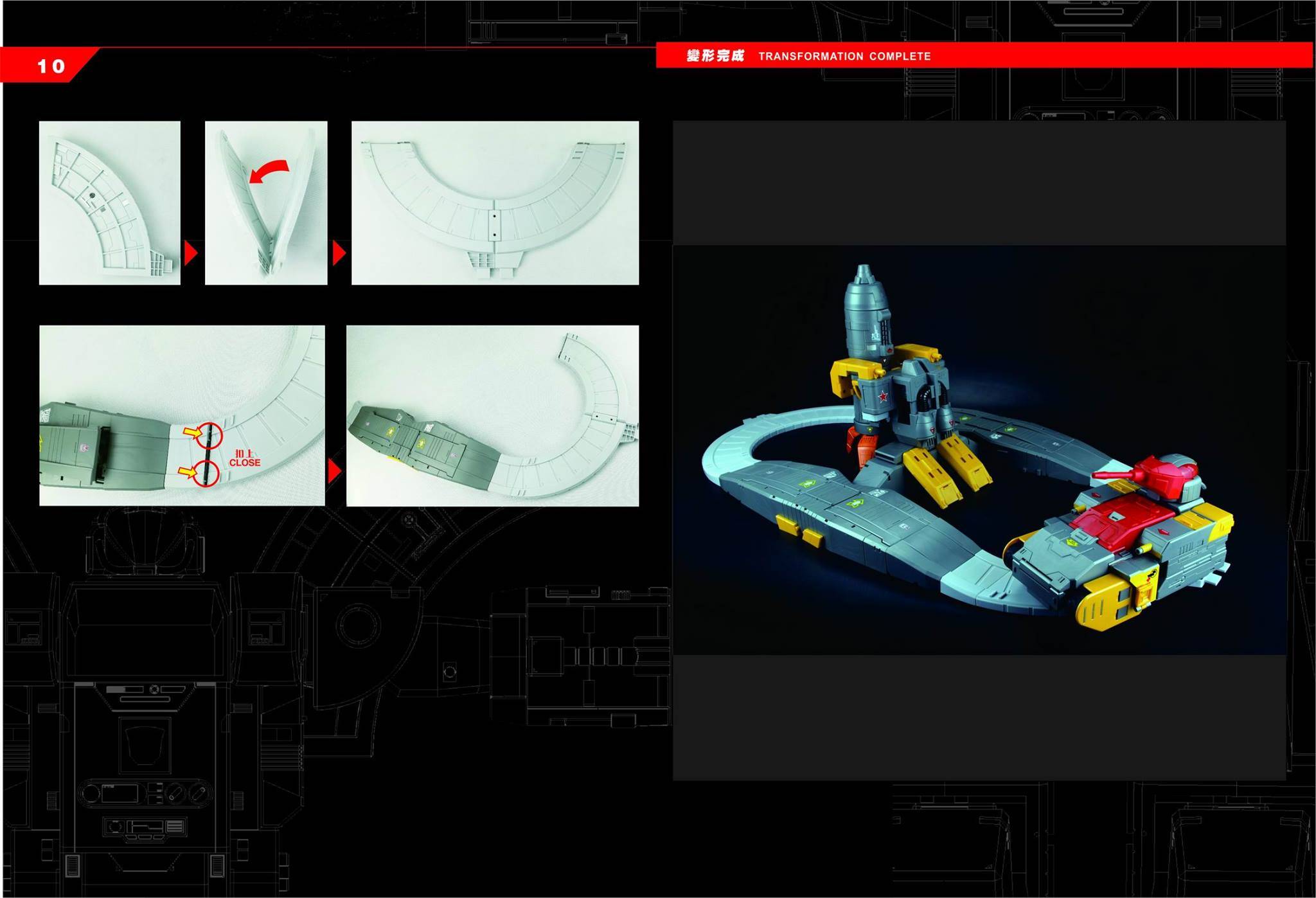Click the upper red circle on track joint
The height and width of the screenshot is (898, 1316).
[x=209, y=435]
